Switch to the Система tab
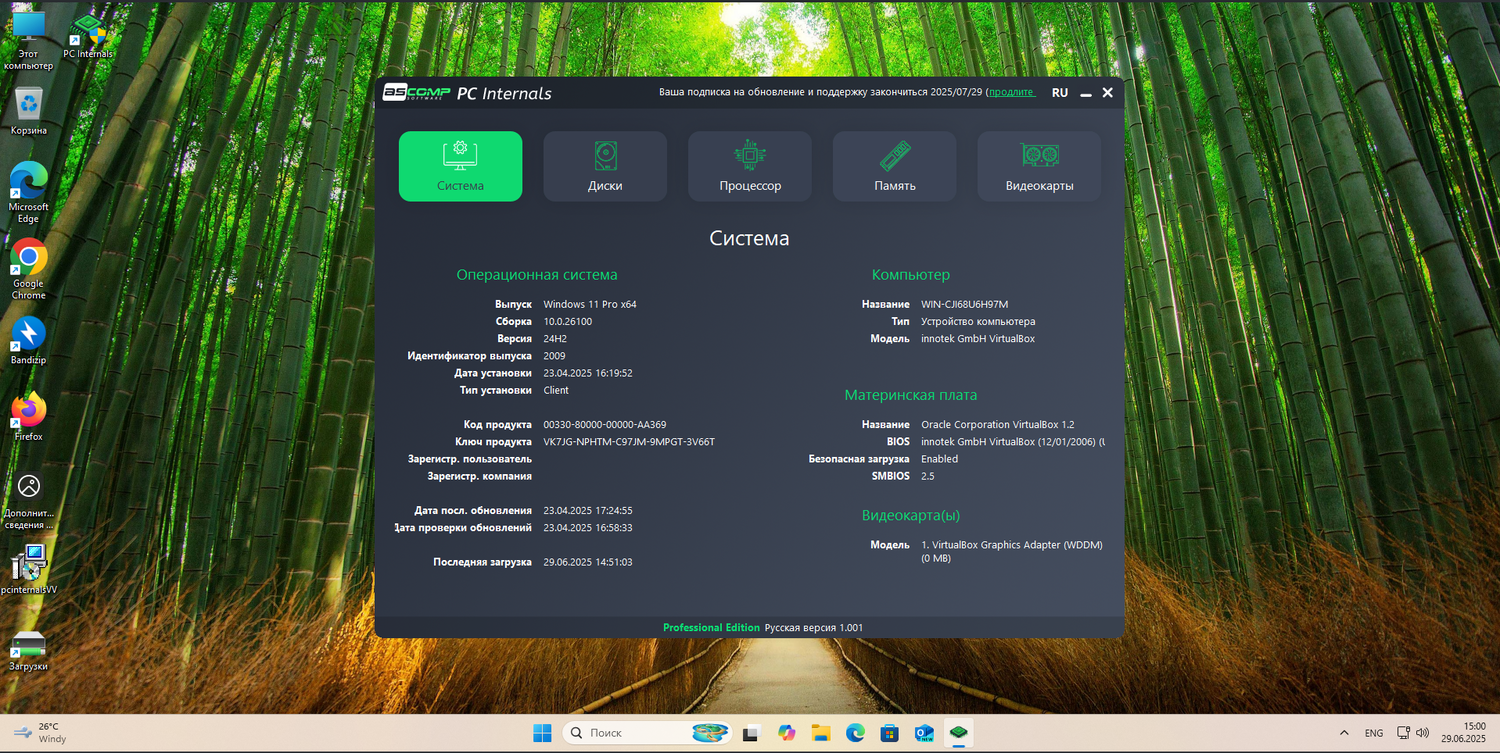Viewport: 1500px width, 753px height. tap(460, 166)
